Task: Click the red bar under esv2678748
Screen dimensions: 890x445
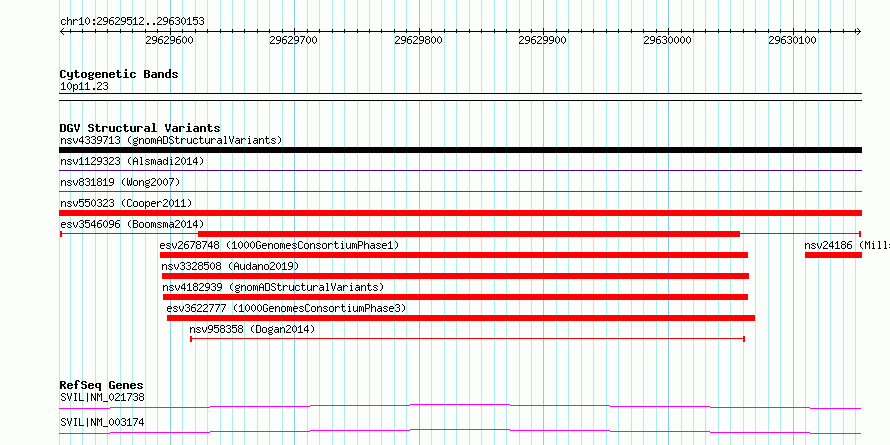Action: [x=454, y=255]
